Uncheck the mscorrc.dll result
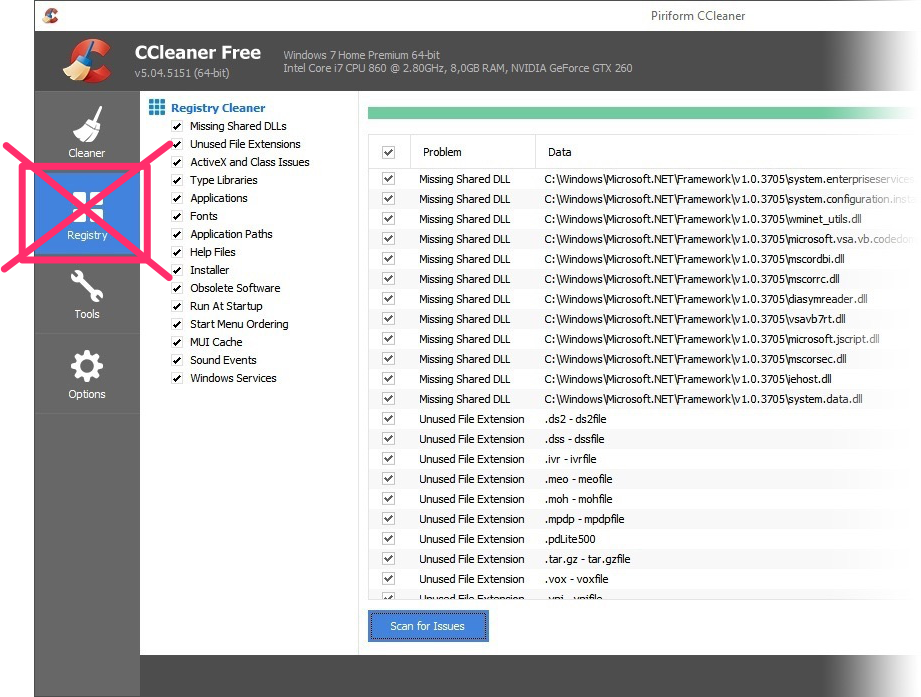Screen dimensions: 921x697 coord(388,278)
